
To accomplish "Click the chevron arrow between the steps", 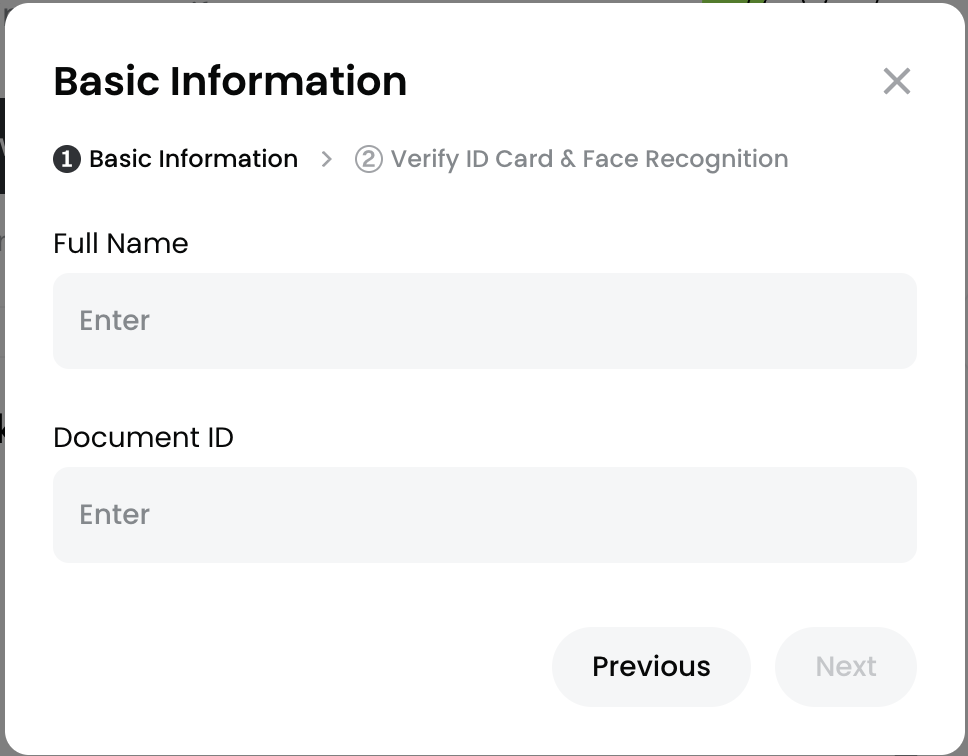I will click(x=326, y=159).
